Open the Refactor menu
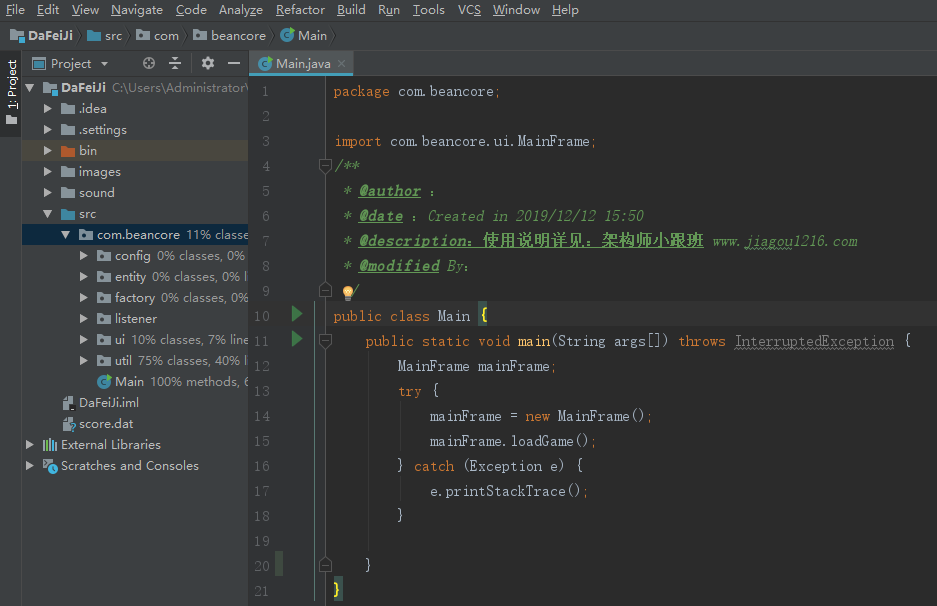Screen dimensions: 937x606 tap(300, 10)
